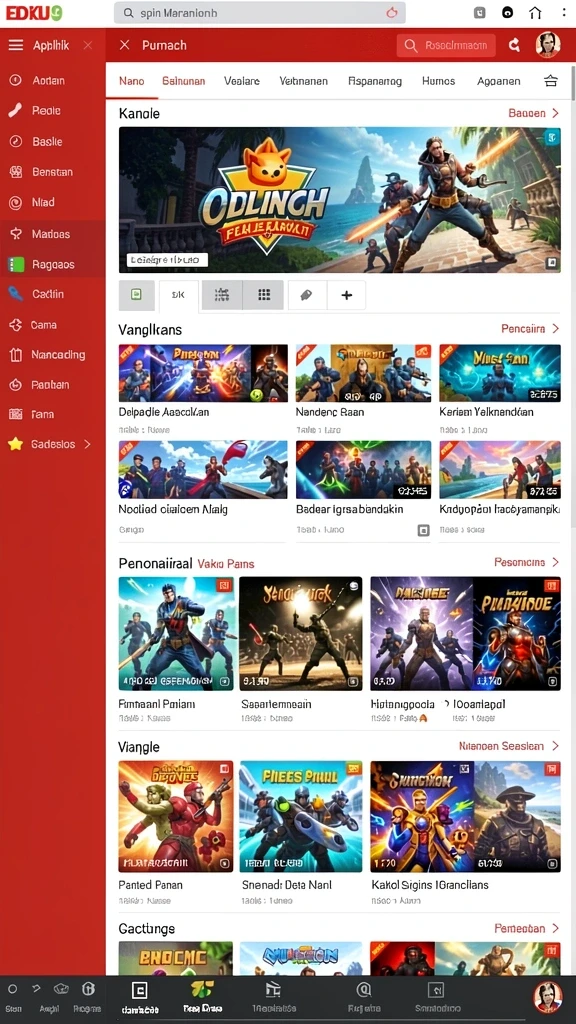Open Nancading in the sidebar
This screenshot has height=1024, width=576.
tap(58, 355)
